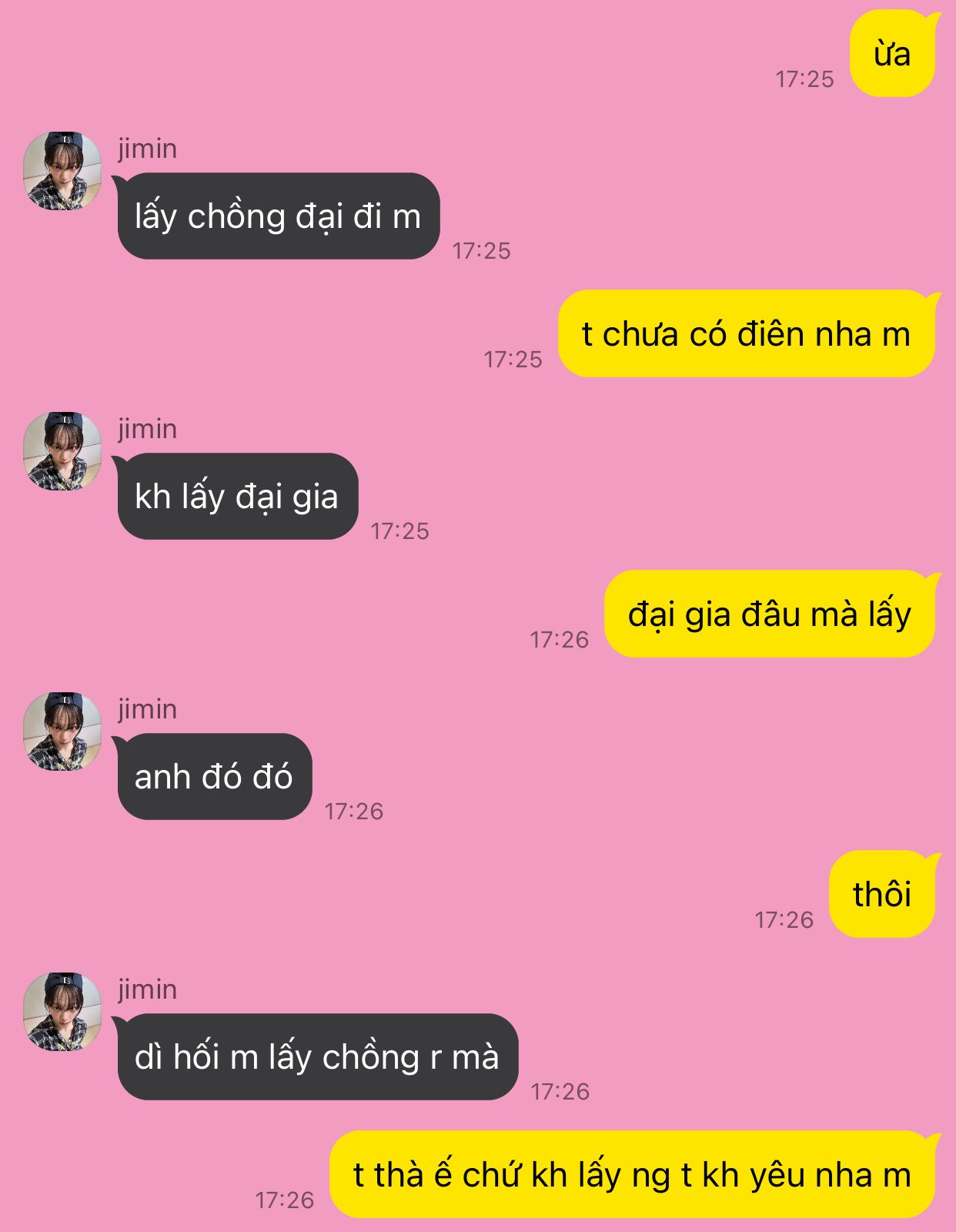Tap jimin's avatar beside "anh đó đó"

(x=62, y=731)
